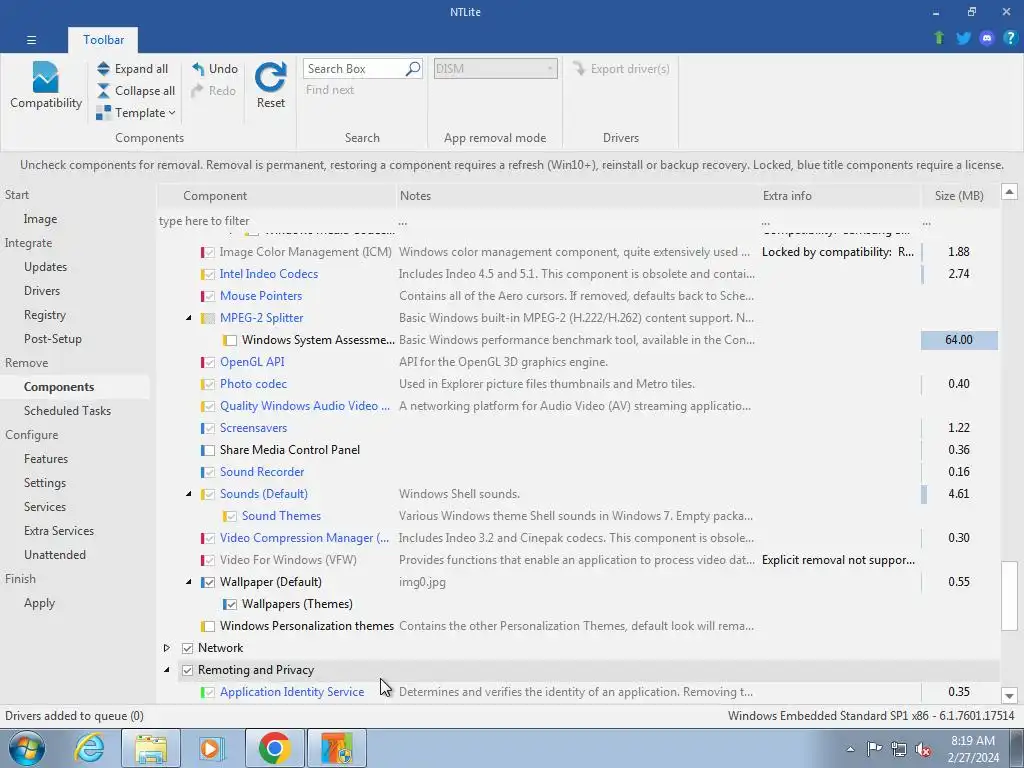Click the scrollbar up arrow
The width and height of the screenshot is (1024, 768).
coord(1010,192)
